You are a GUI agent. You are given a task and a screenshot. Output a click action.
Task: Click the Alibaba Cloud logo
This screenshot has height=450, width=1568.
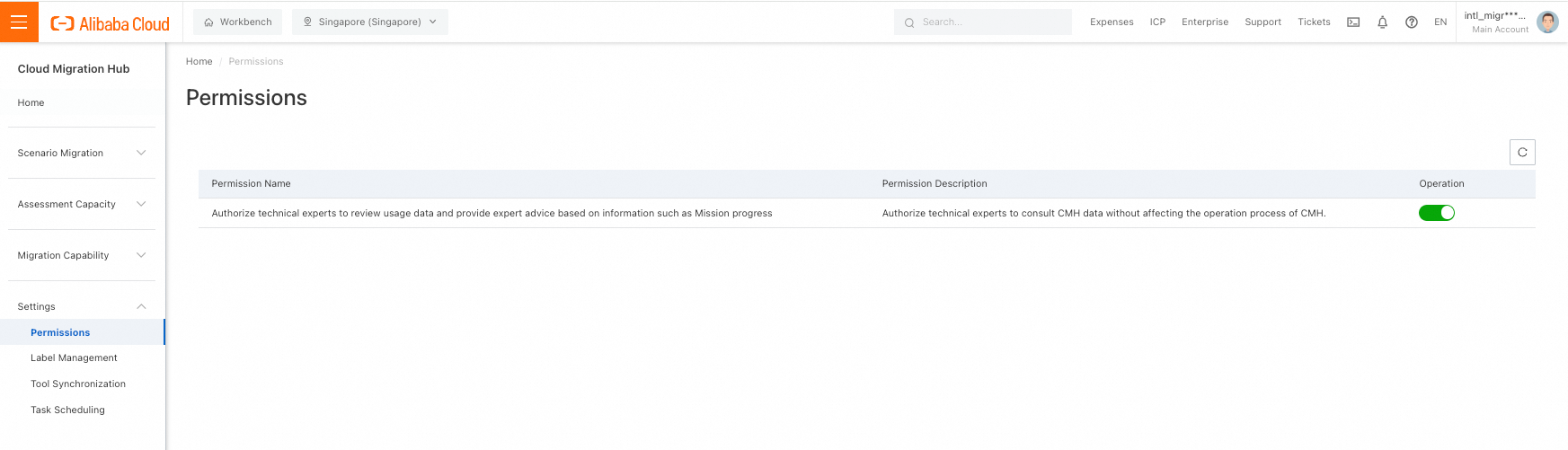click(110, 23)
